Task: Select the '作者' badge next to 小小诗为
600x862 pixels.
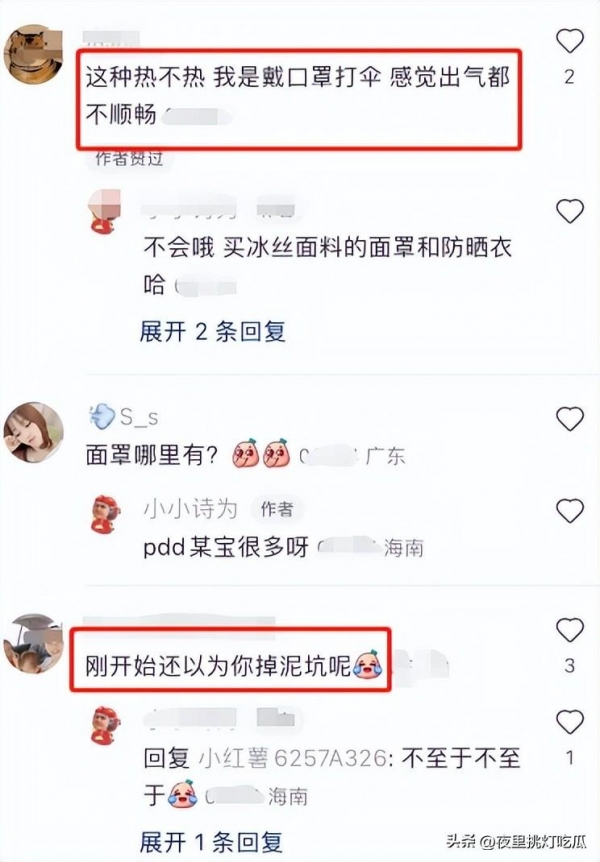Action: click(x=277, y=509)
